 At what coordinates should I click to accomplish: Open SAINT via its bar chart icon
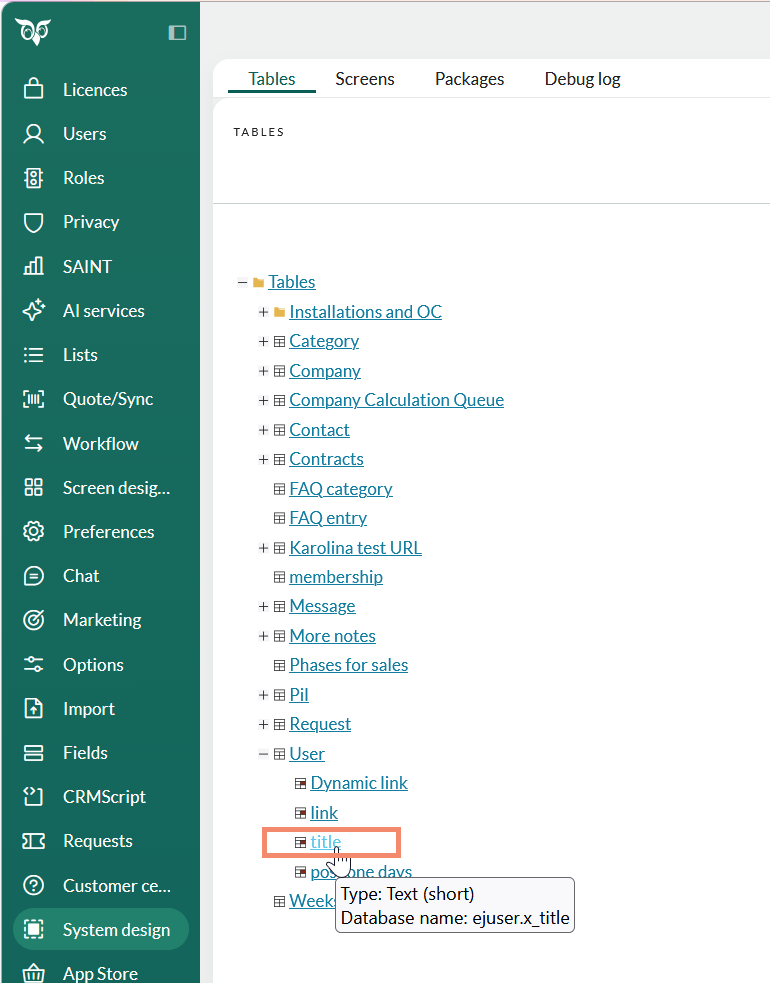point(34,266)
